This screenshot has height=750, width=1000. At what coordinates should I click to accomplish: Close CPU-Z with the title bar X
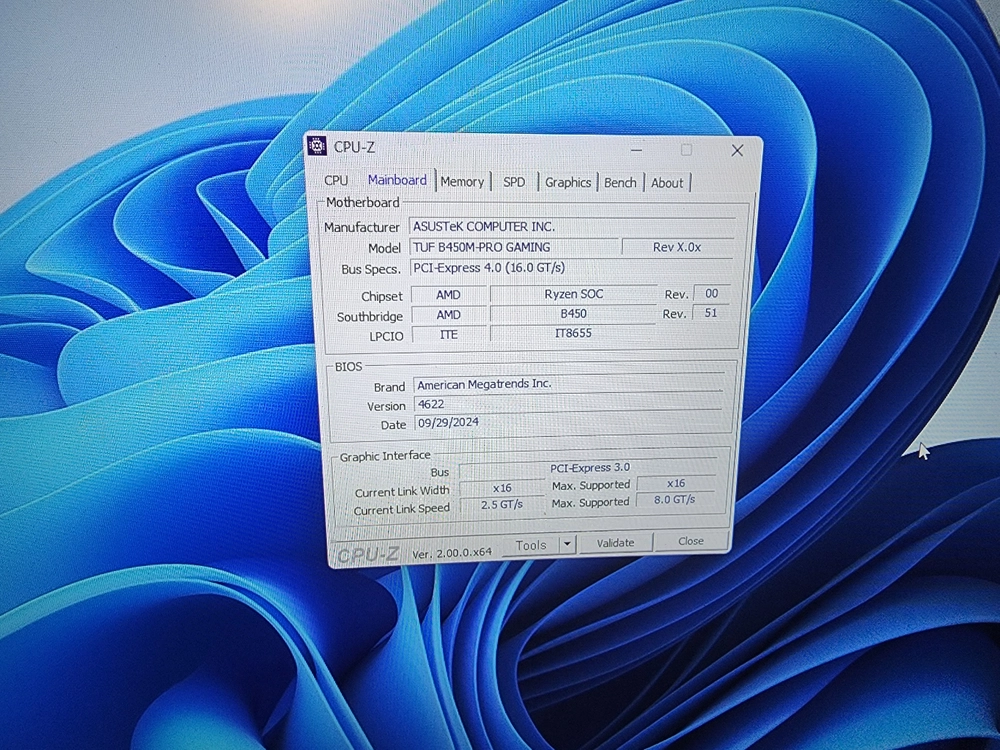[737, 151]
